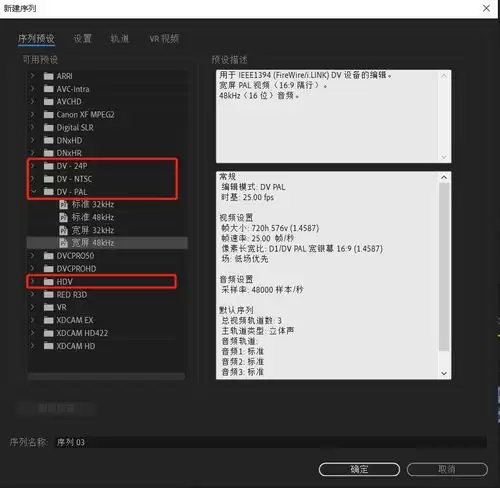Click the XDCAM HD422 folder icon
500x488 pixels.
49,333
